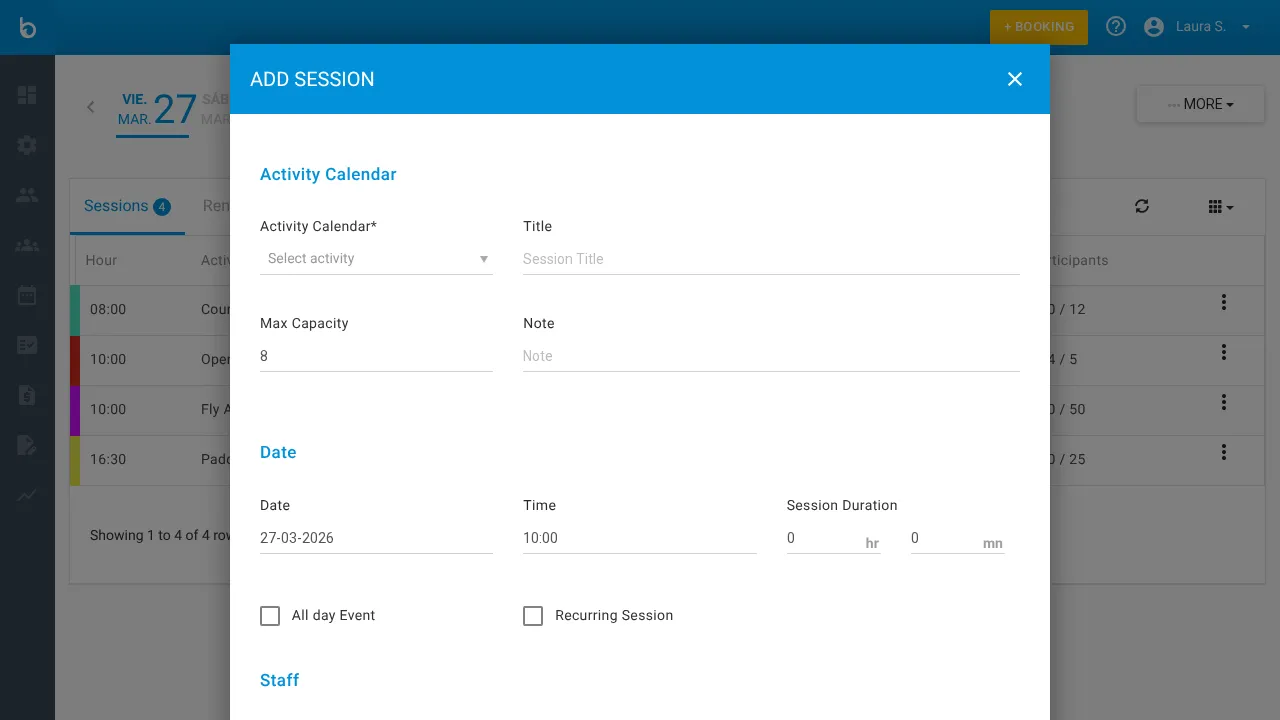Refresh the sessions list

(1142, 206)
